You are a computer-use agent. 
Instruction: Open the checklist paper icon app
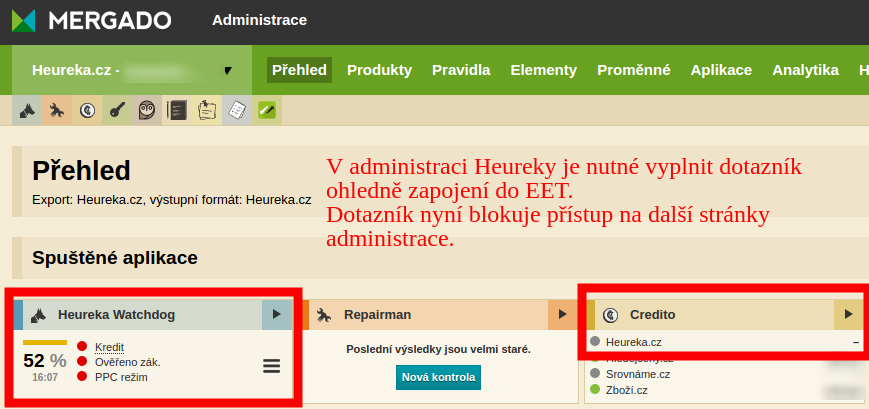pyautogui.click(x=237, y=110)
